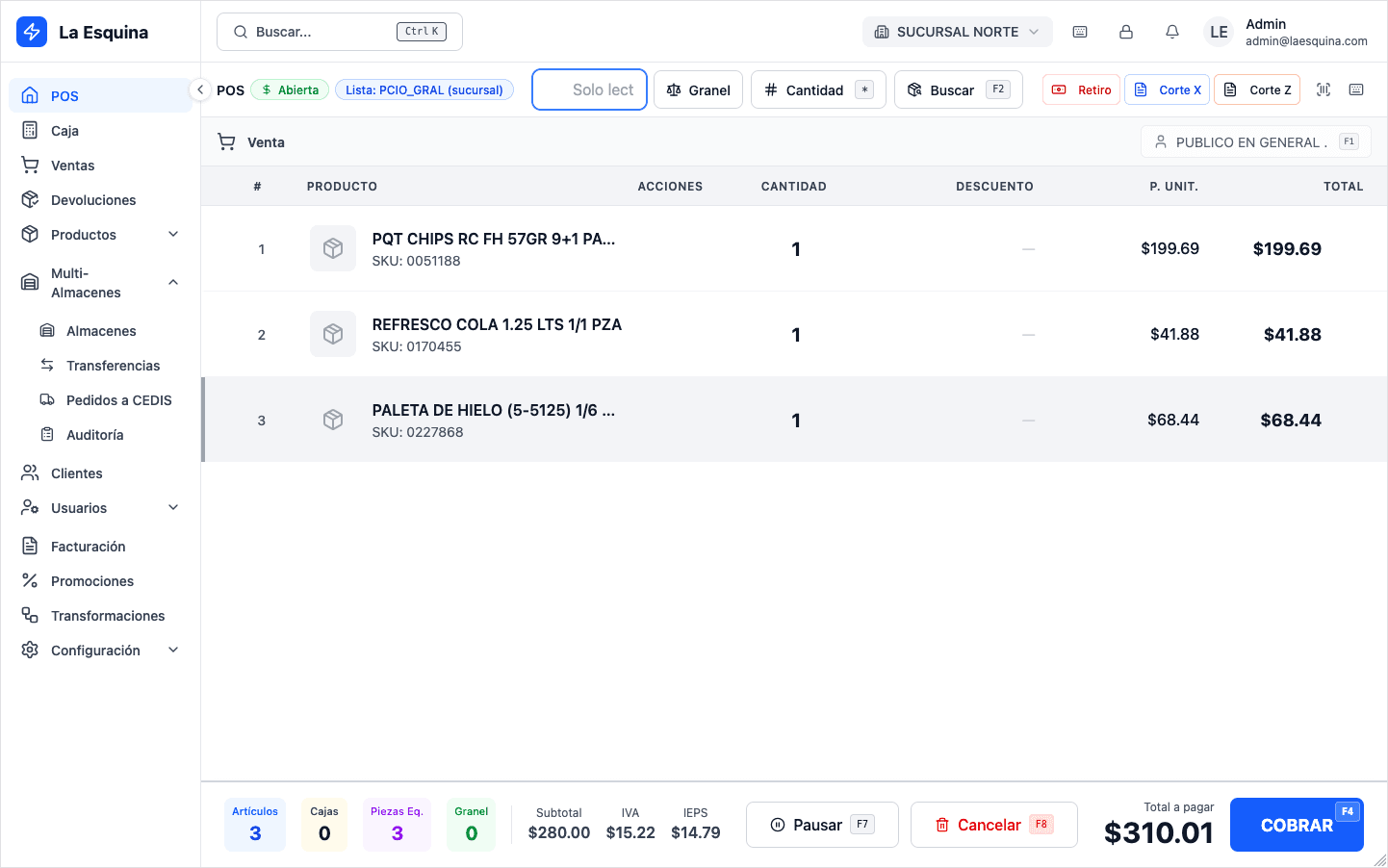
Task: Click the green Granel counter card
Action: [x=472, y=825]
